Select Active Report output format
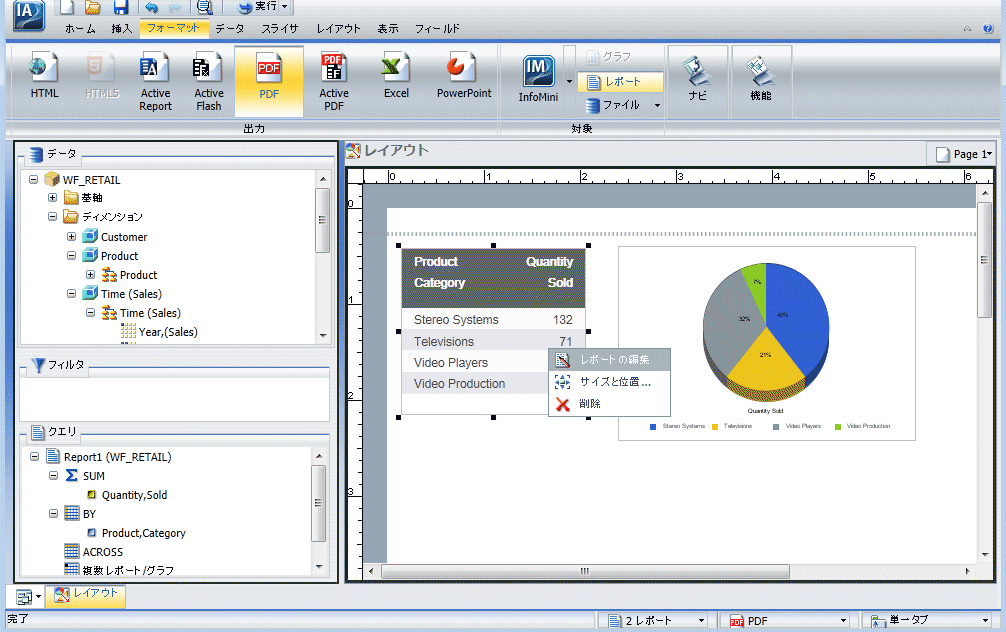The height and width of the screenshot is (632, 1006). [155, 81]
